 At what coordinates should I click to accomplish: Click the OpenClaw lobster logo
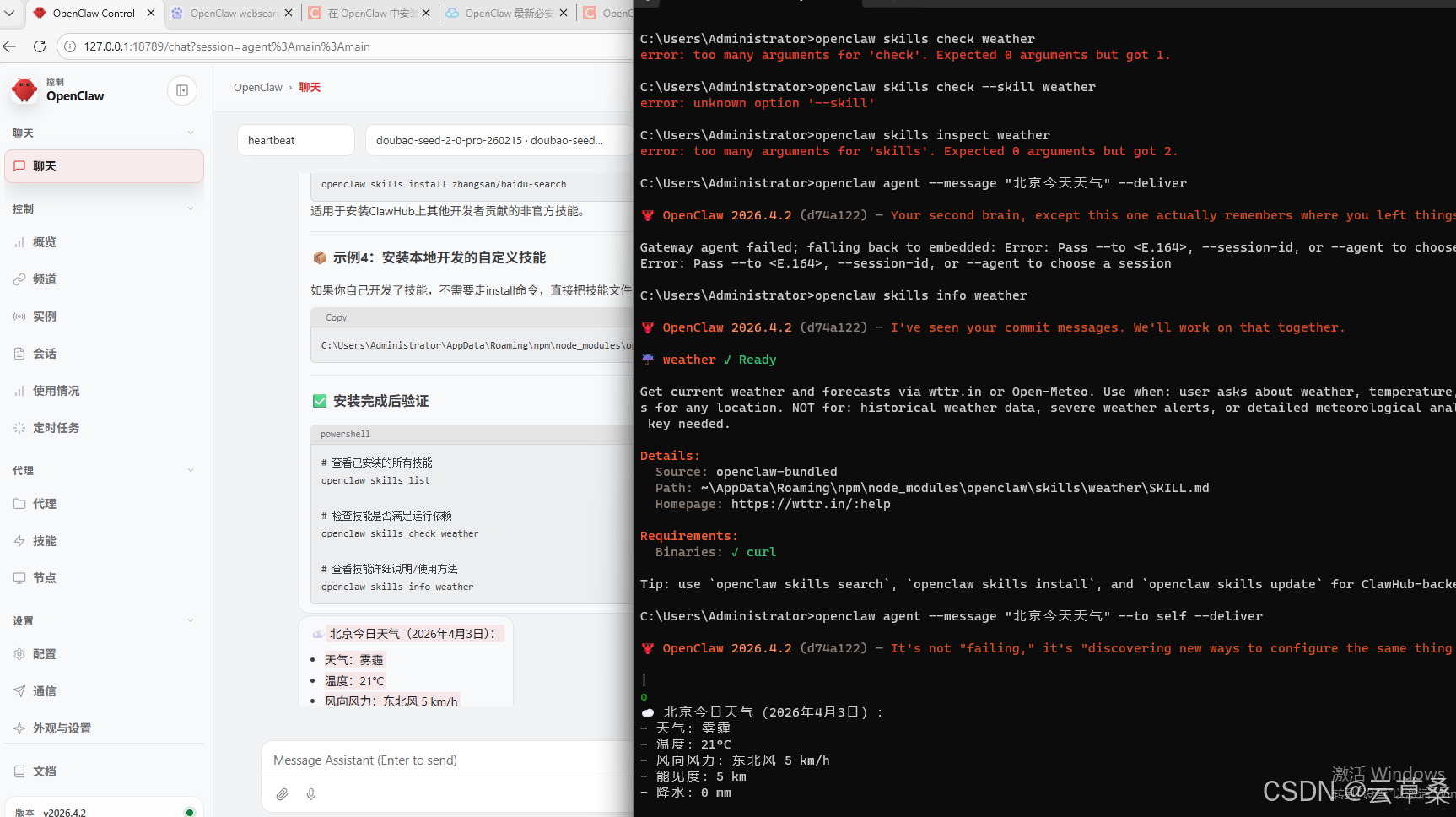click(25, 90)
